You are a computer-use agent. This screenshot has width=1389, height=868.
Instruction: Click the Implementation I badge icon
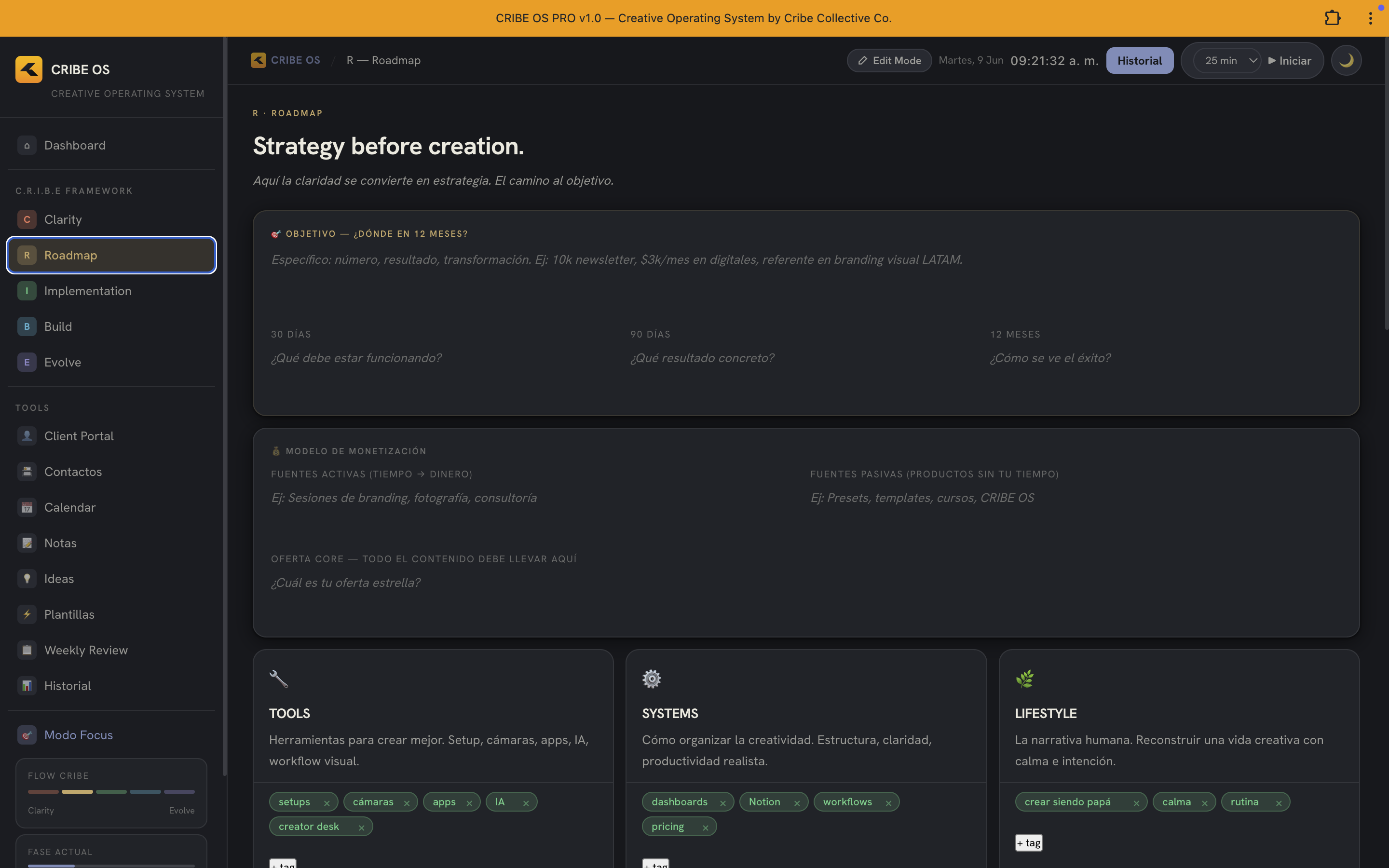(x=27, y=291)
